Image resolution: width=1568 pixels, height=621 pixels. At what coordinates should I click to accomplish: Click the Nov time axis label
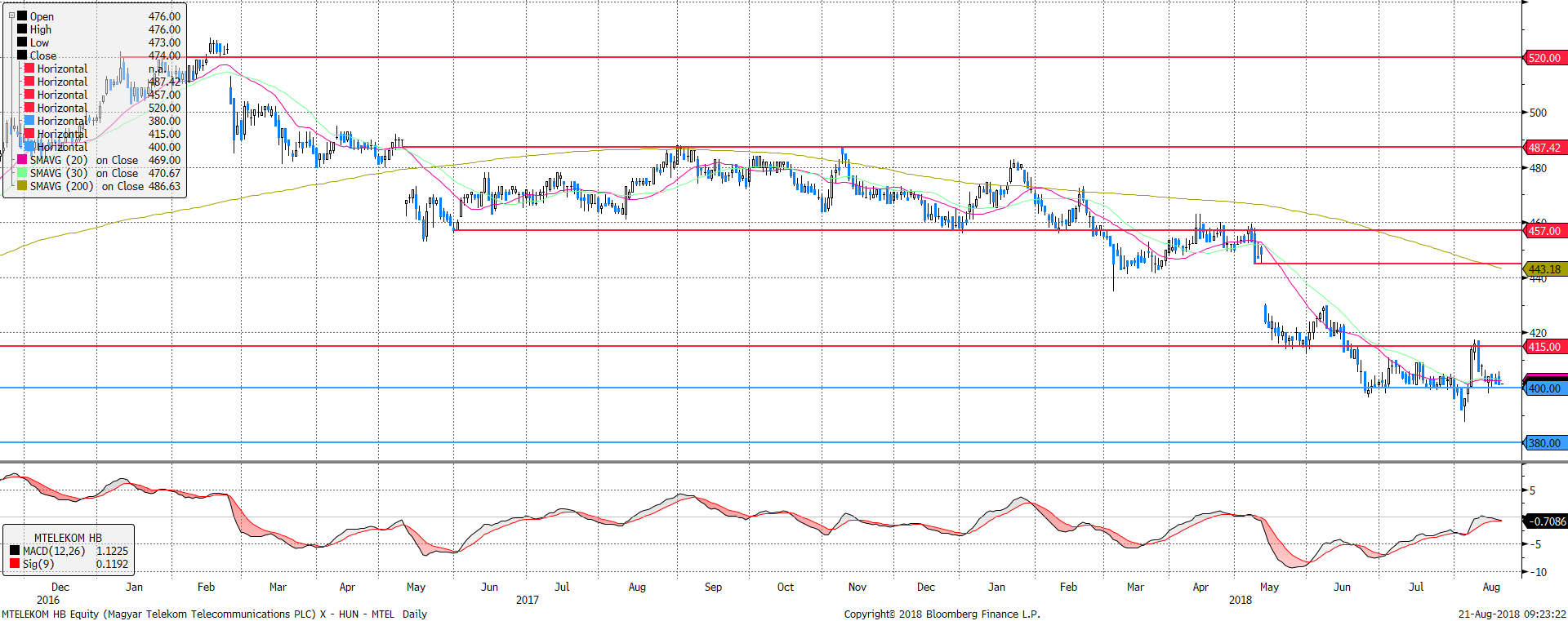857,587
